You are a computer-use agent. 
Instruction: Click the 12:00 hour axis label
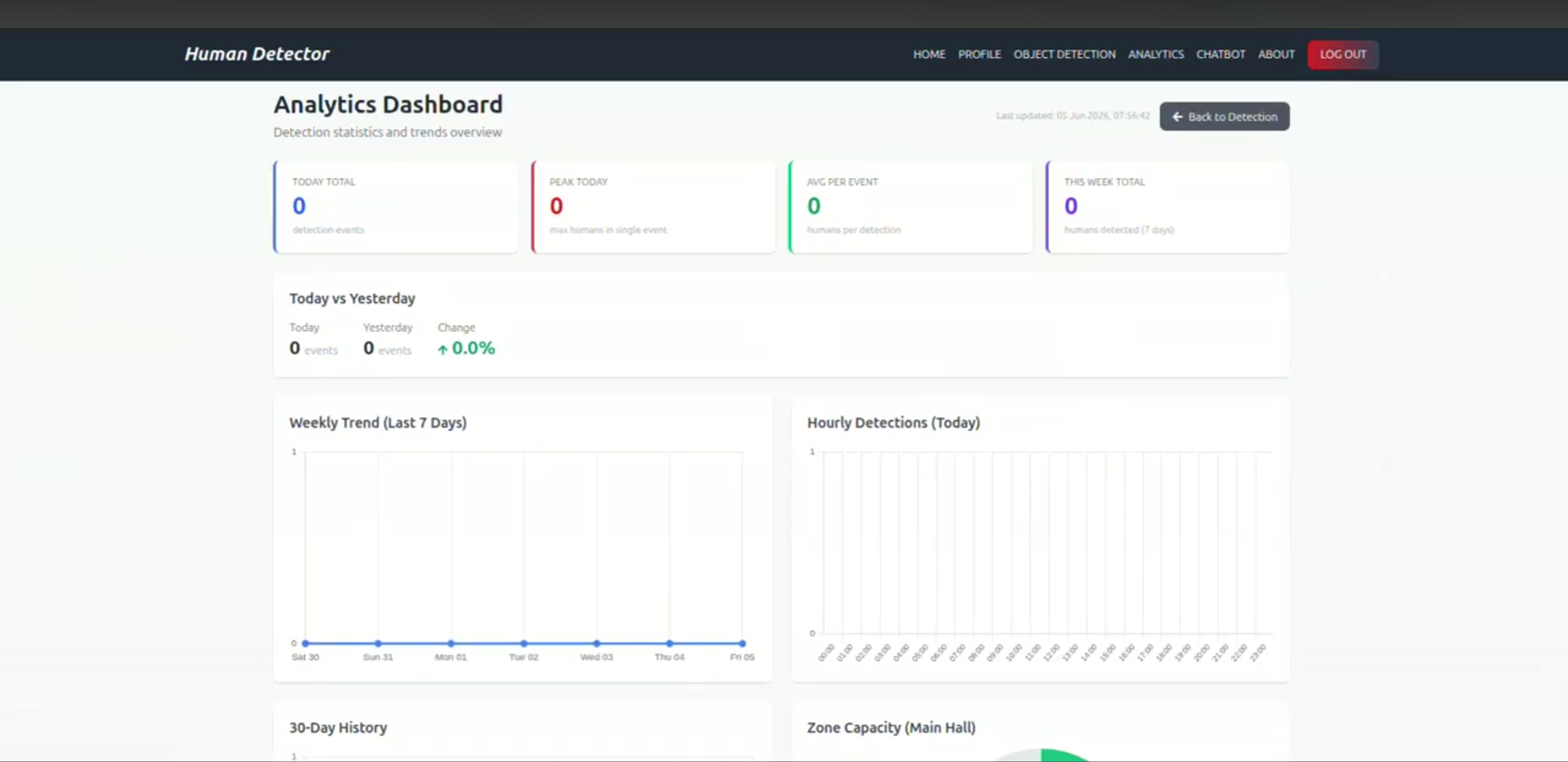pos(1051,652)
